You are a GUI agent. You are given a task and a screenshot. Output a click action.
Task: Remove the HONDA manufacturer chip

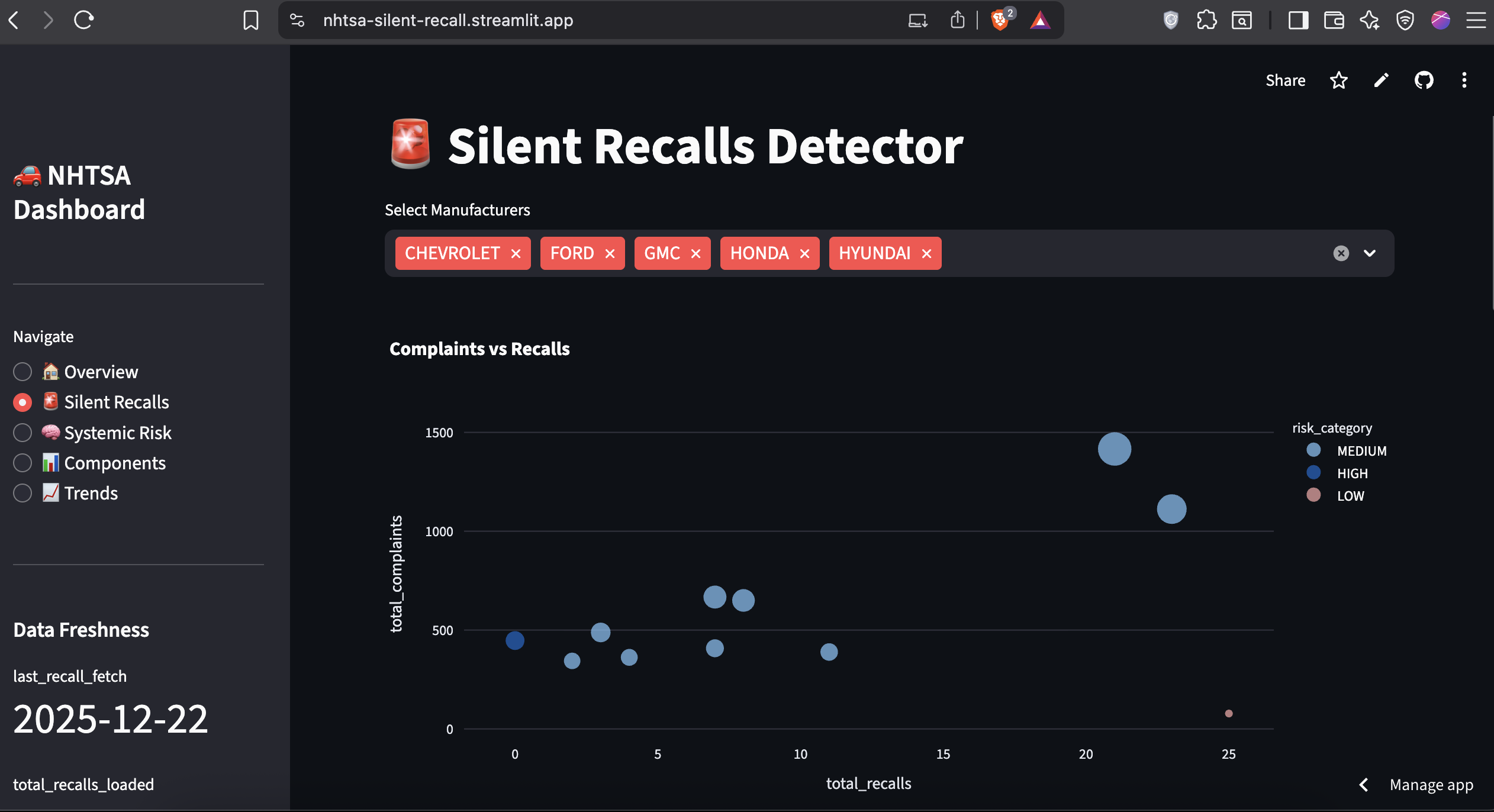(x=804, y=253)
